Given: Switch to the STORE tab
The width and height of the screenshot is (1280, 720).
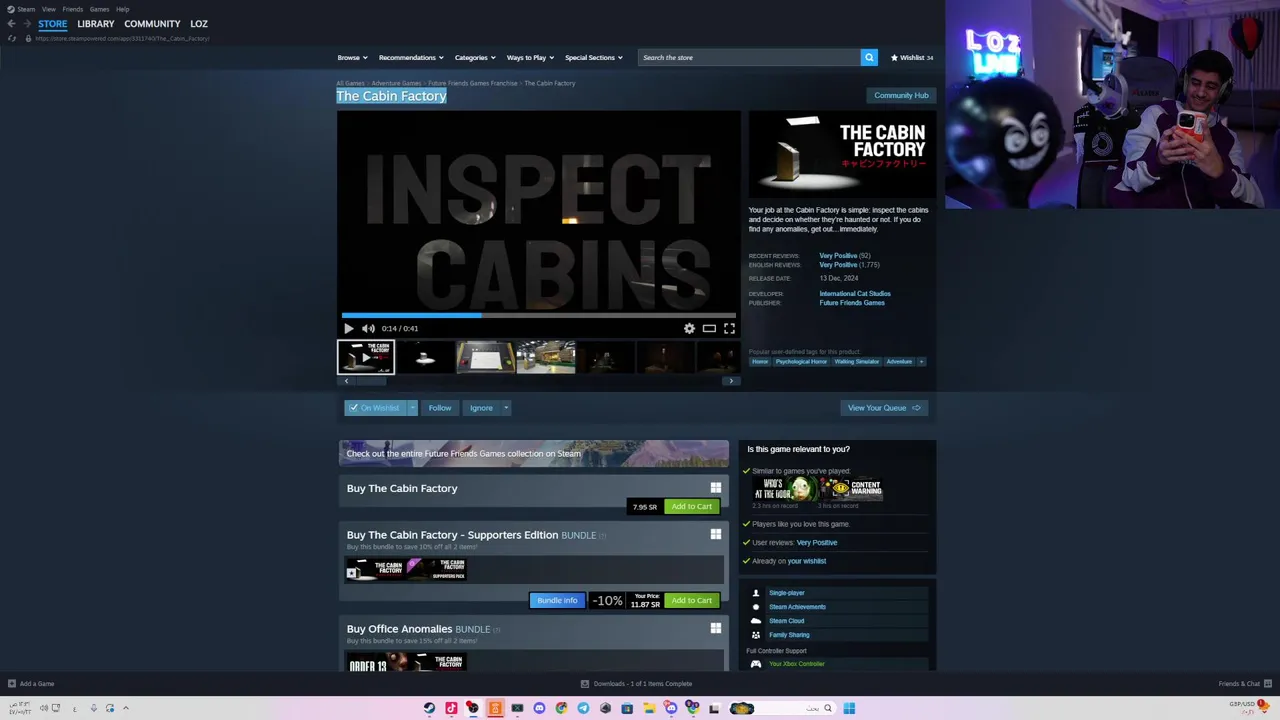Looking at the screenshot, I should point(53,23).
